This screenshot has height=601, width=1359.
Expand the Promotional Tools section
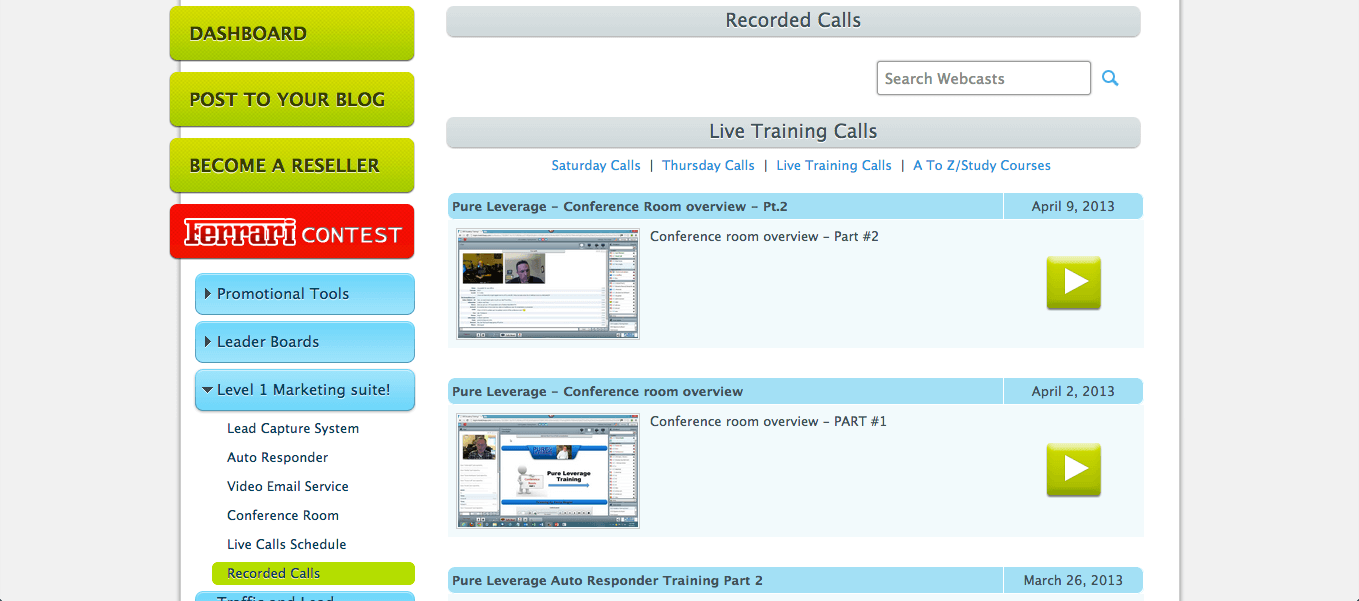click(x=305, y=294)
